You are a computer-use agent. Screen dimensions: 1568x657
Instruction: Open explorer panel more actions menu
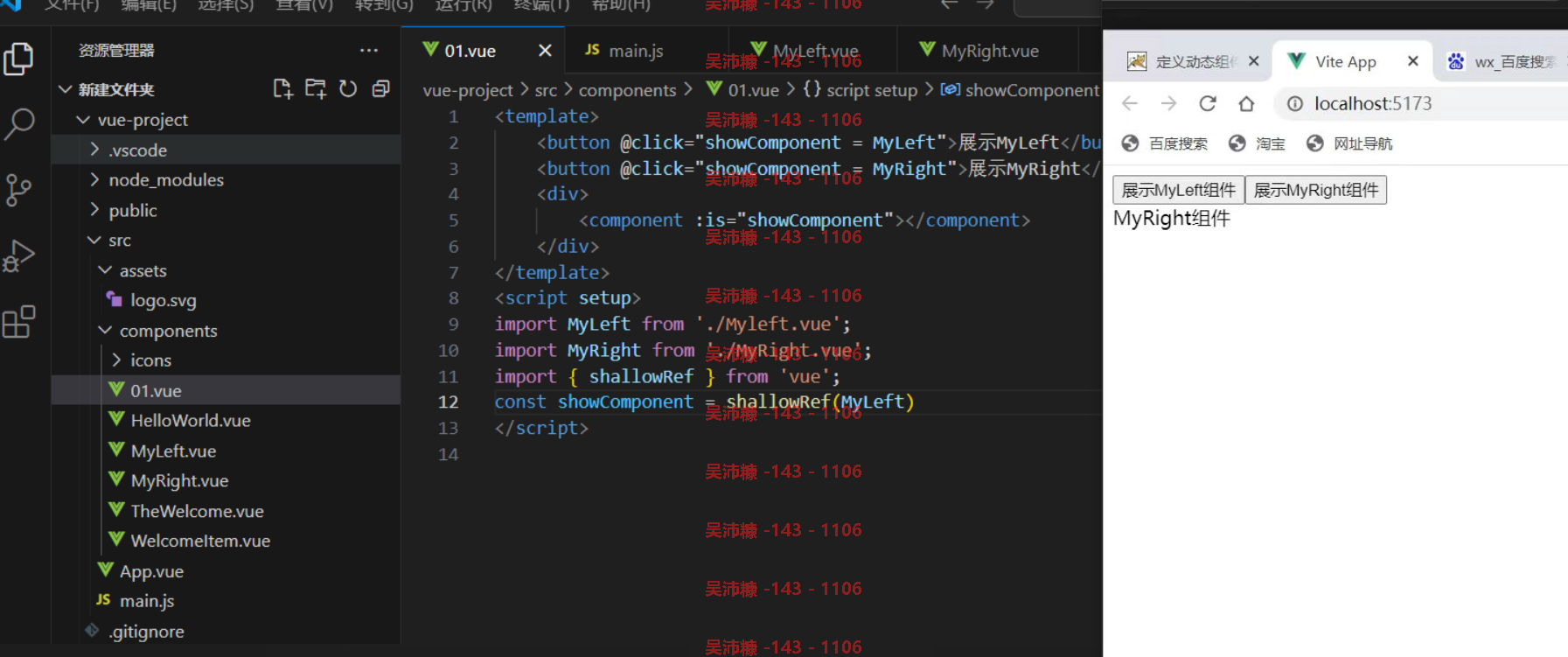[x=369, y=51]
